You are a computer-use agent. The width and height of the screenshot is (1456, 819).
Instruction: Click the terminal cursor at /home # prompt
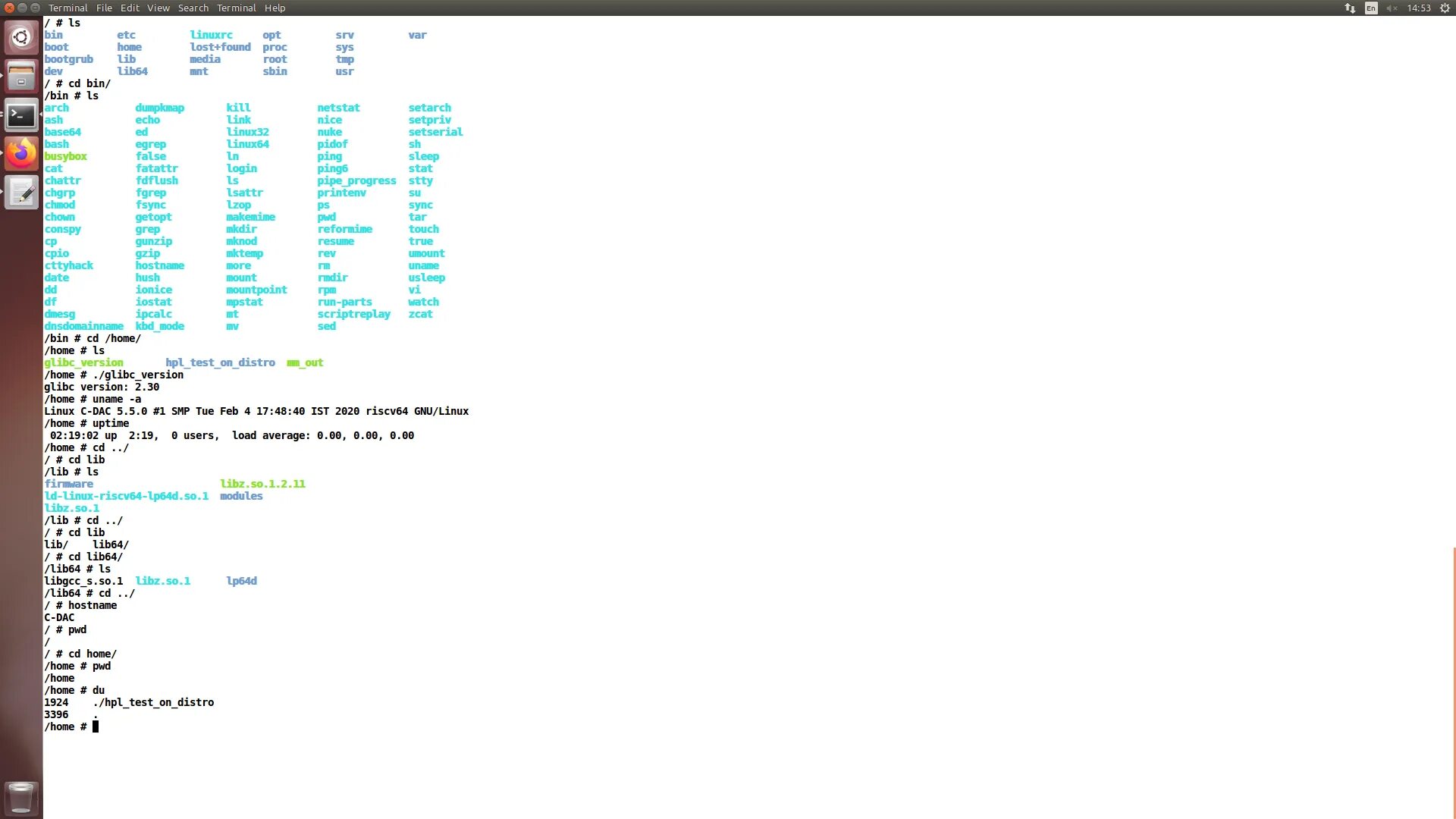pos(96,726)
